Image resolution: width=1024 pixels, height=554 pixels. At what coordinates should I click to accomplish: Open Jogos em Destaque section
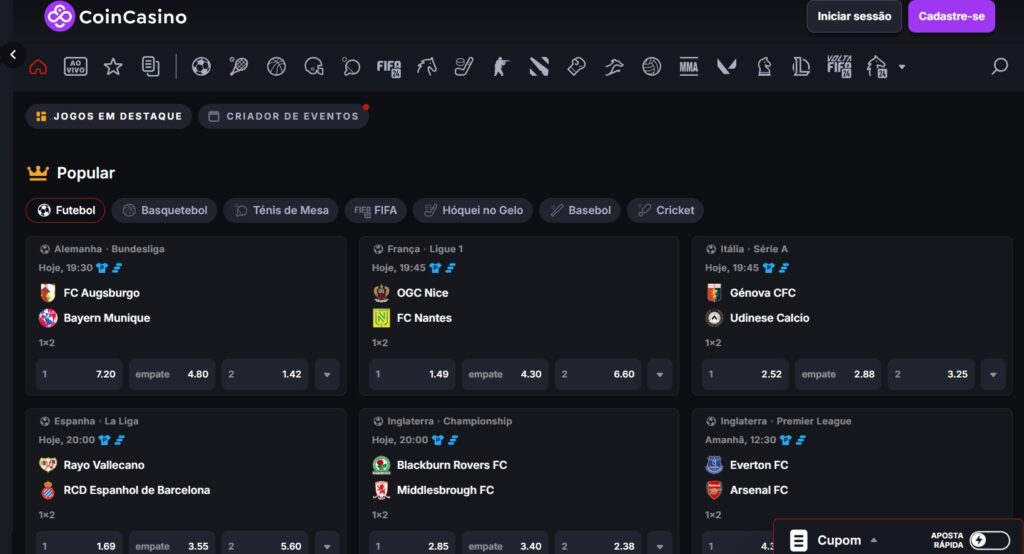[x=108, y=116]
